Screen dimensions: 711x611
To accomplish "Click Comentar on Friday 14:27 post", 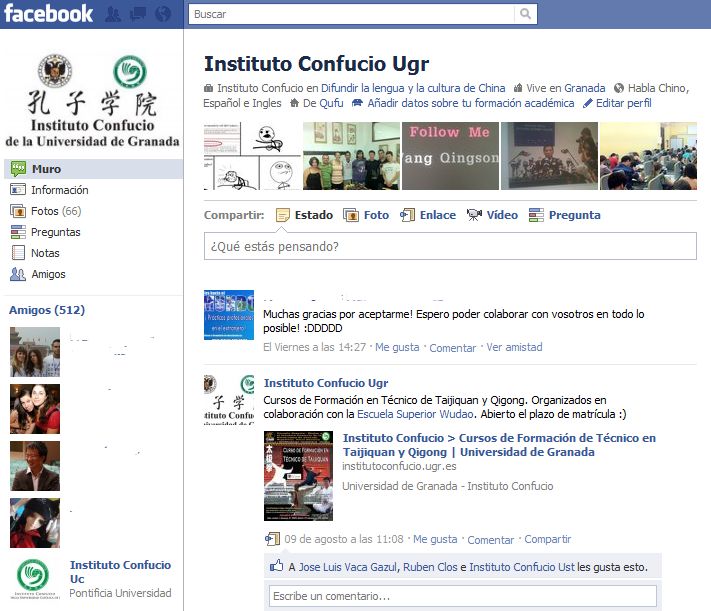I will click(x=453, y=348).
